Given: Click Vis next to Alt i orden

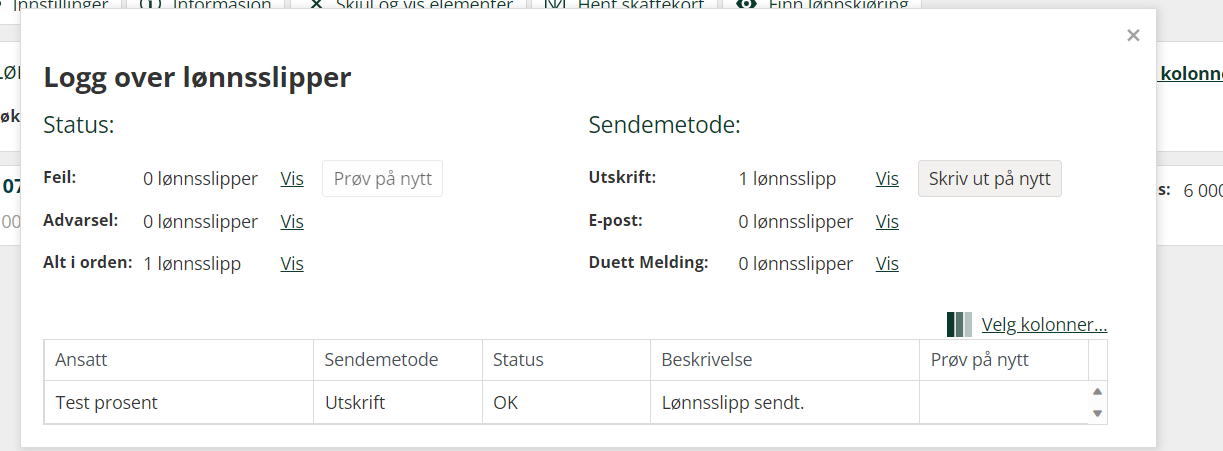Looking at the screenshot, I should pyautogui.click(x=292, y=263).
